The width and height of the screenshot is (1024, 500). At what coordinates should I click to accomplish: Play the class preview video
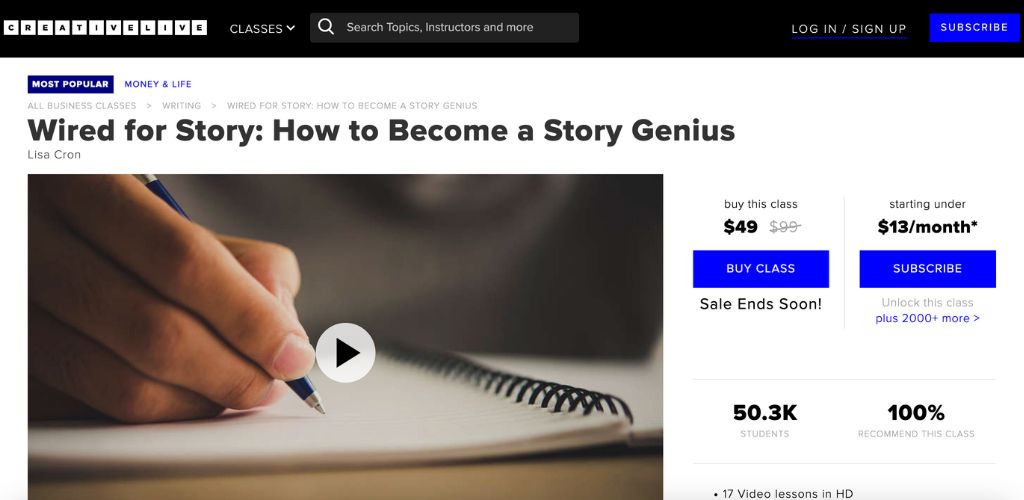345,352
